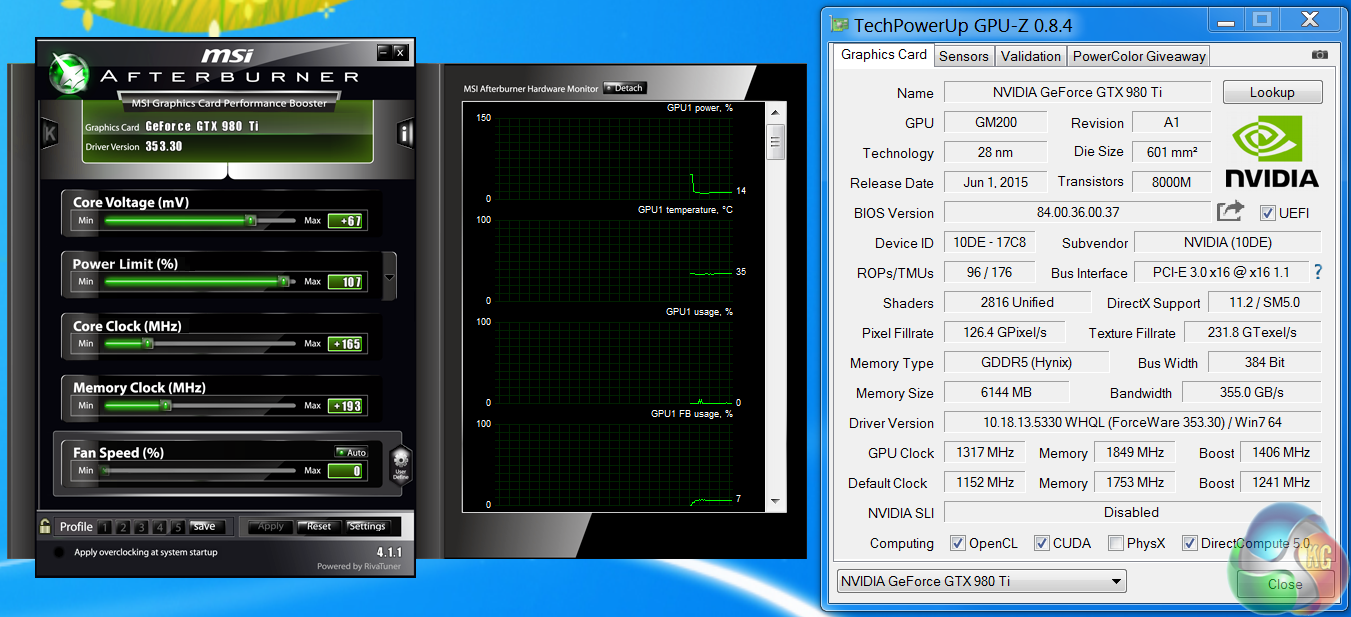This screenshot has height=617, width=1351.
Task: Click the Memory Clock +193 value field
Action: [345, 407]
